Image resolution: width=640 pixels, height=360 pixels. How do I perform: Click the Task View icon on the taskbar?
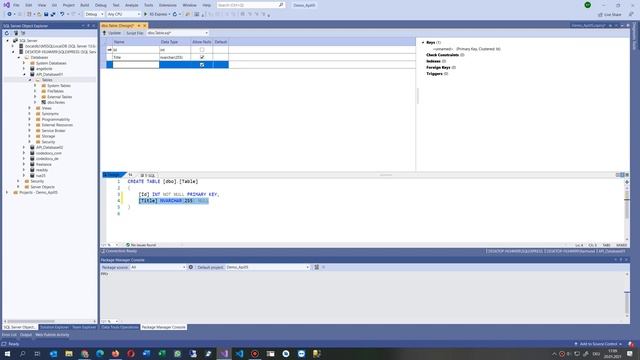tap(37, 353)
